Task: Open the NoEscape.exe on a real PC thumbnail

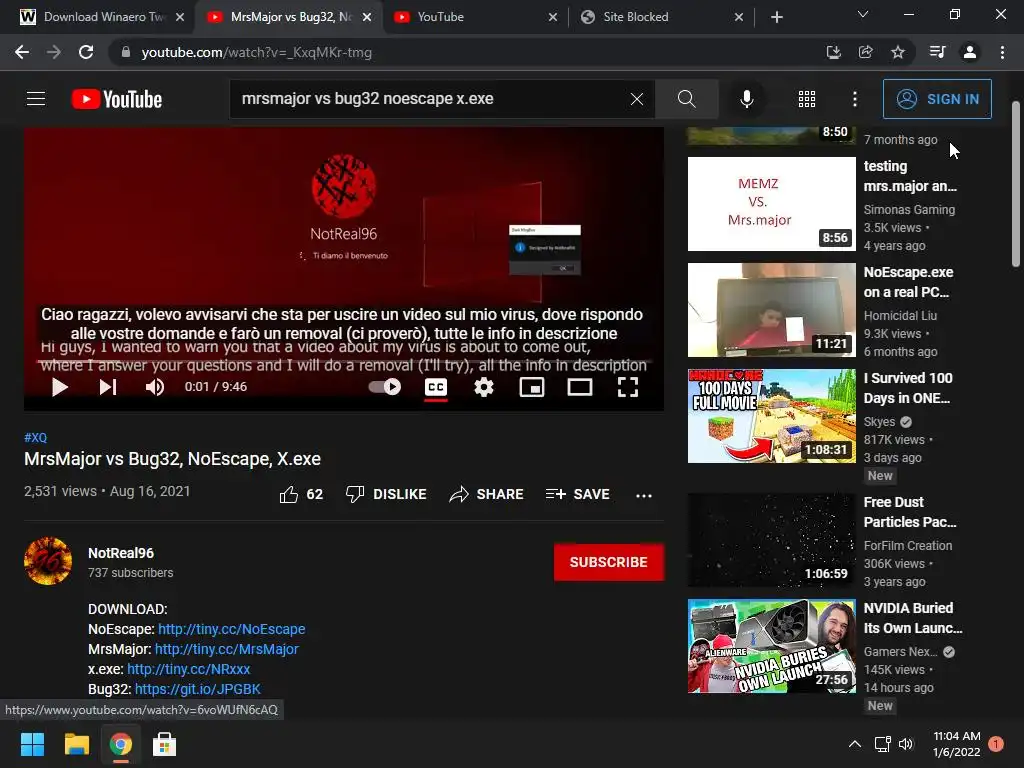Action: tap(771, 310)
